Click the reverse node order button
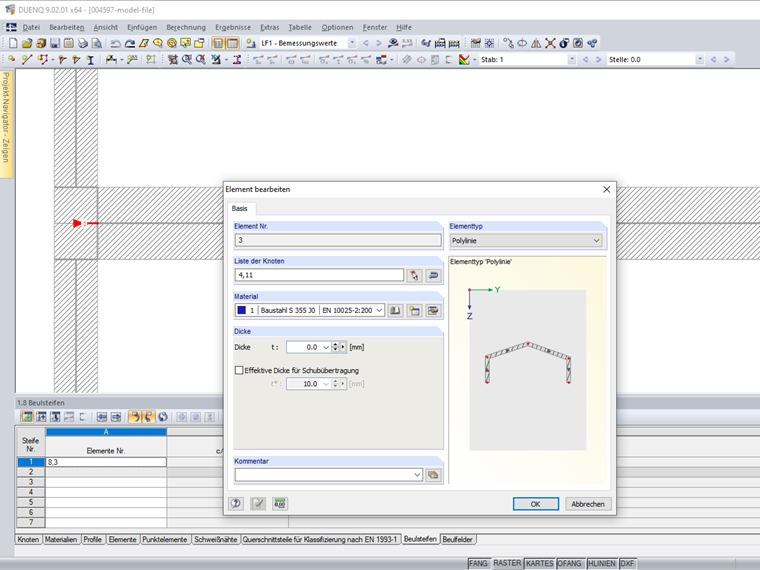 tap(433, 275)
